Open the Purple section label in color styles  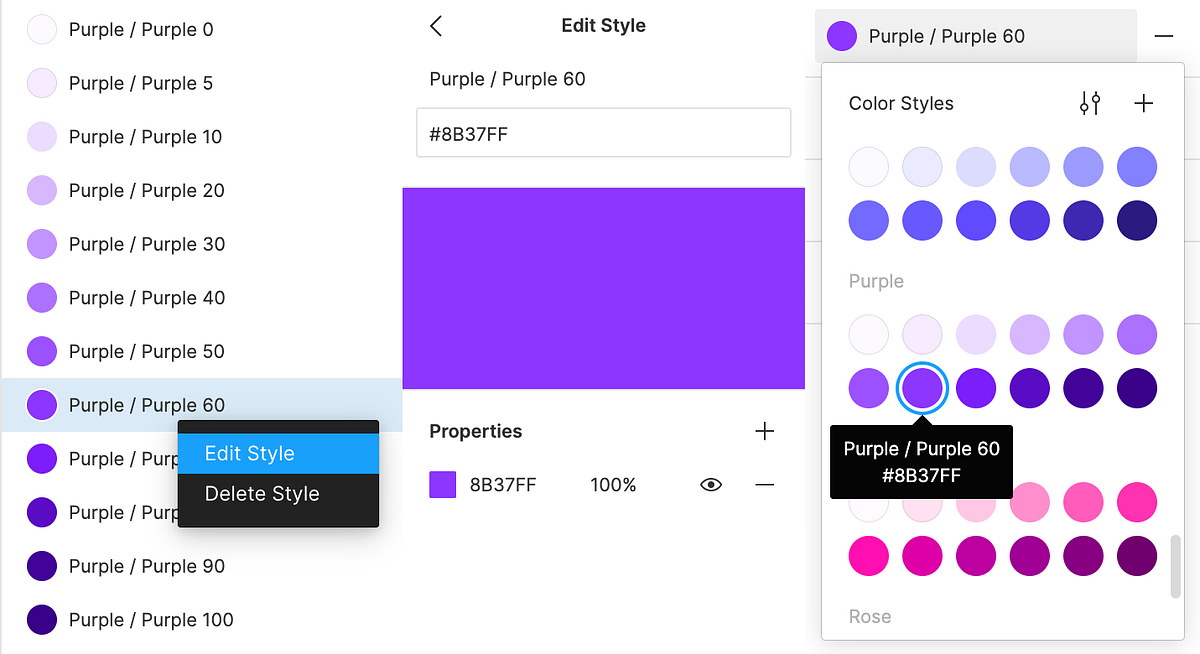click(x=876, y=281)
